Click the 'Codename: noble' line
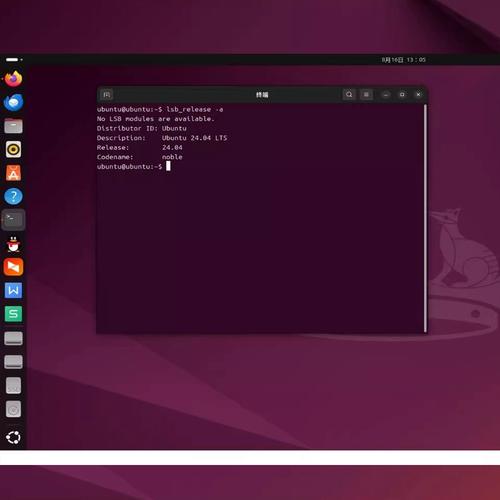Image resolution: width=500 pixels, height=500 pixels. 139,157
